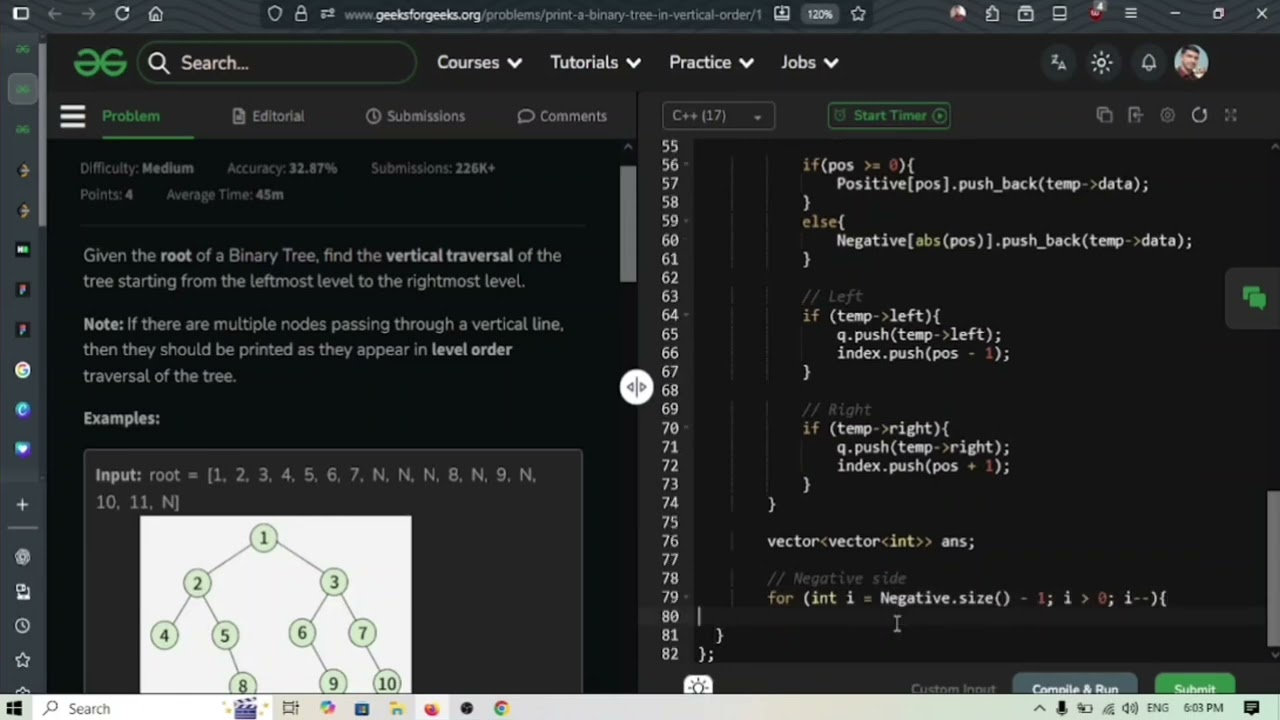Open the hamburger side menu
This screenshot has width=1280, height=720.
[72, 116]
